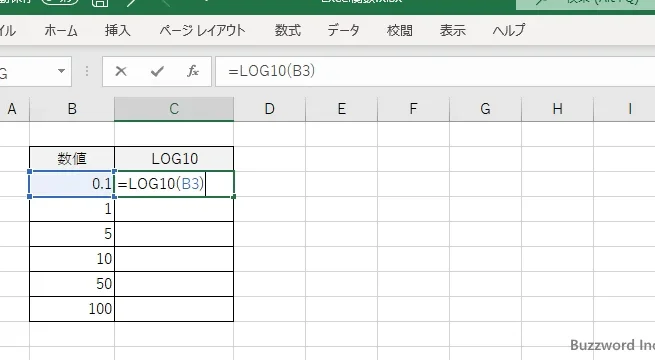Select the cell containing 0.1
The width and height of the screenshot is (655, 360).
point(72,184)
